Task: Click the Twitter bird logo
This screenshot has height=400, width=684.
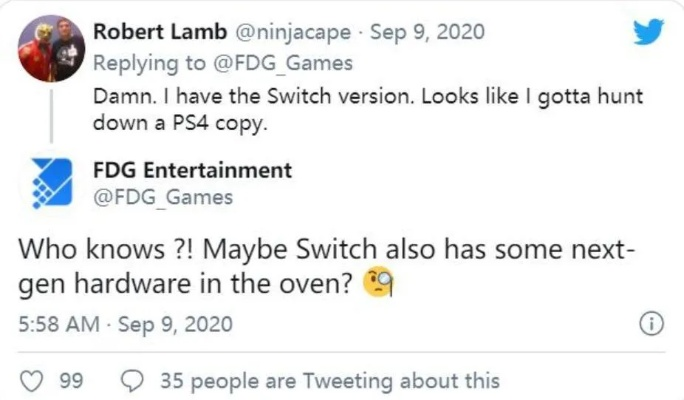Action: click(646, 33)
